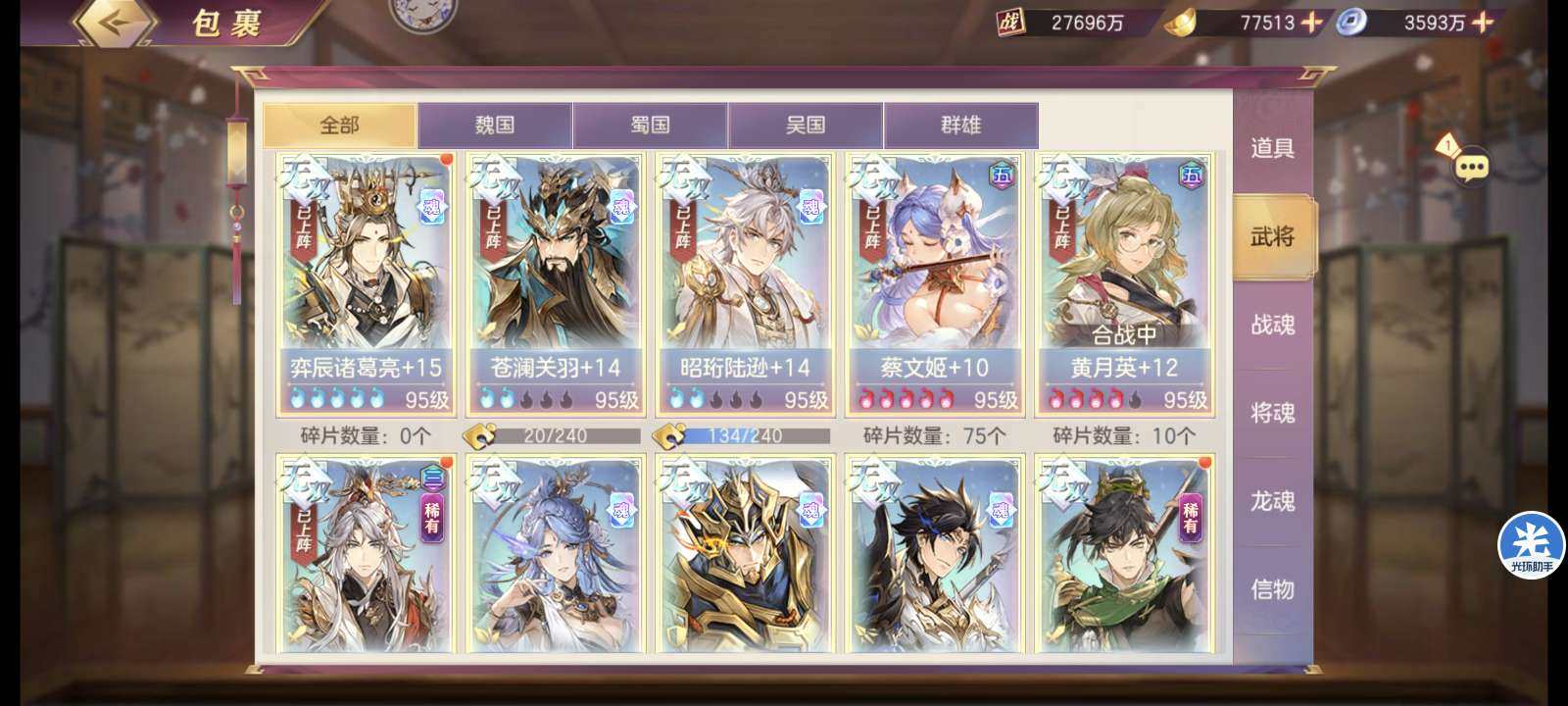Add gold ingots with plus icon
The width and height of the screenshot is (1568, 706).
(1311, 22)
